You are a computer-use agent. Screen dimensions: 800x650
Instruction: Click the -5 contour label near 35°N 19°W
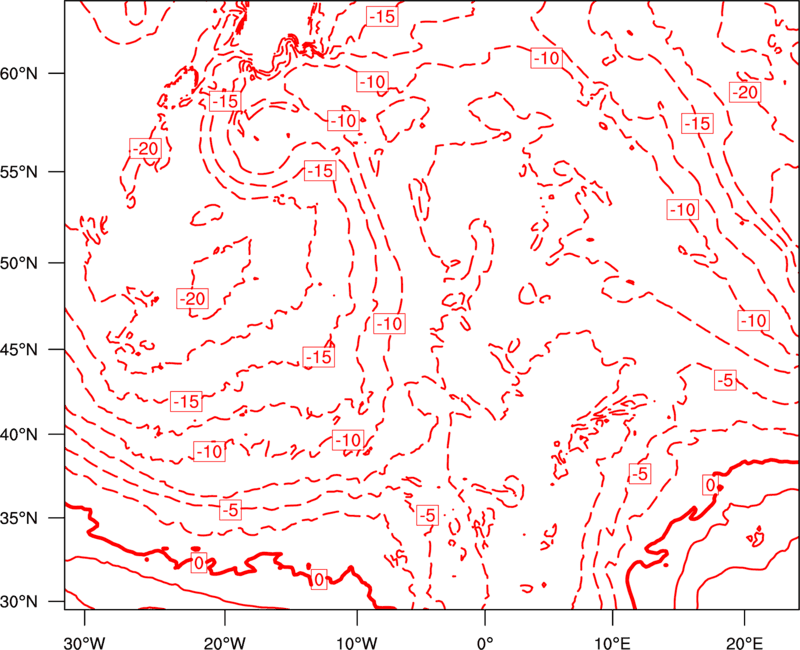pos(231,509)
